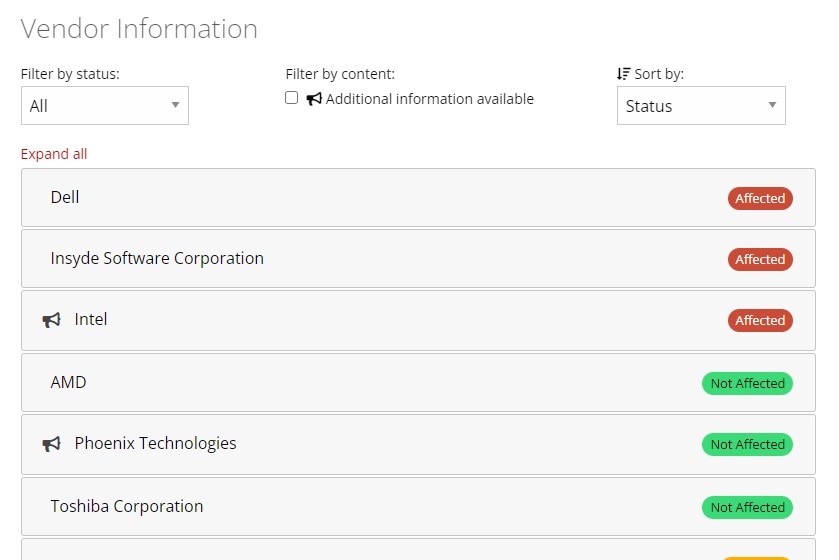Click Affected badge on Dell row

(x=760, y=198)
